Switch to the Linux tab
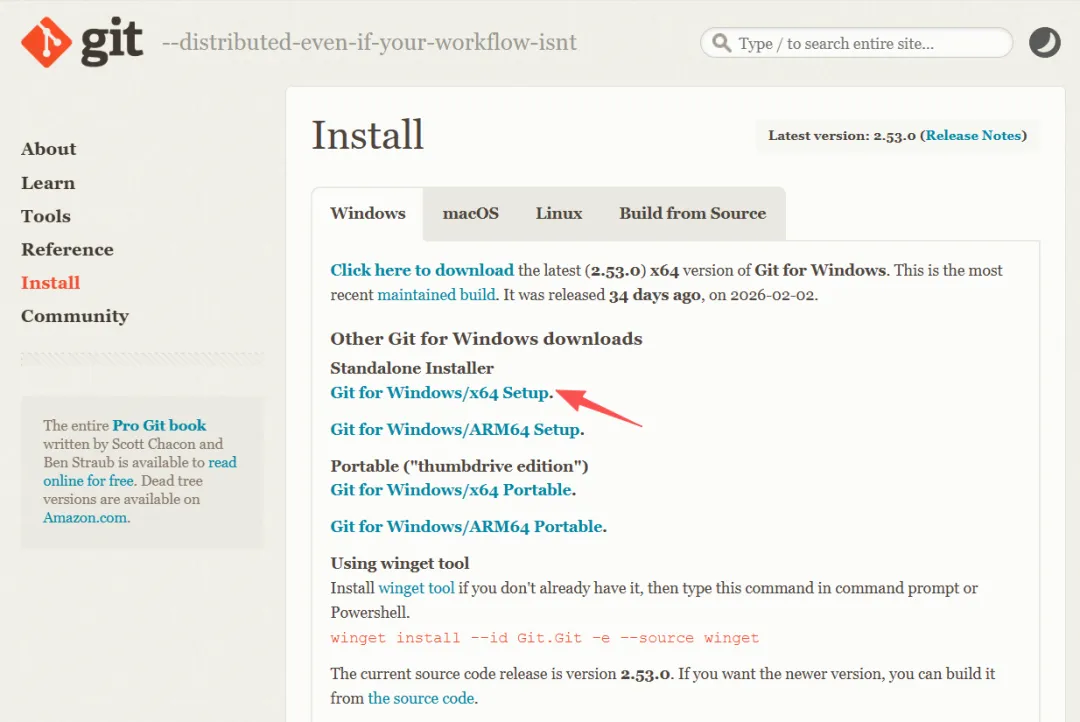Screen dimensions: 1080x722 pyautogui.click(x=559, y=214)
